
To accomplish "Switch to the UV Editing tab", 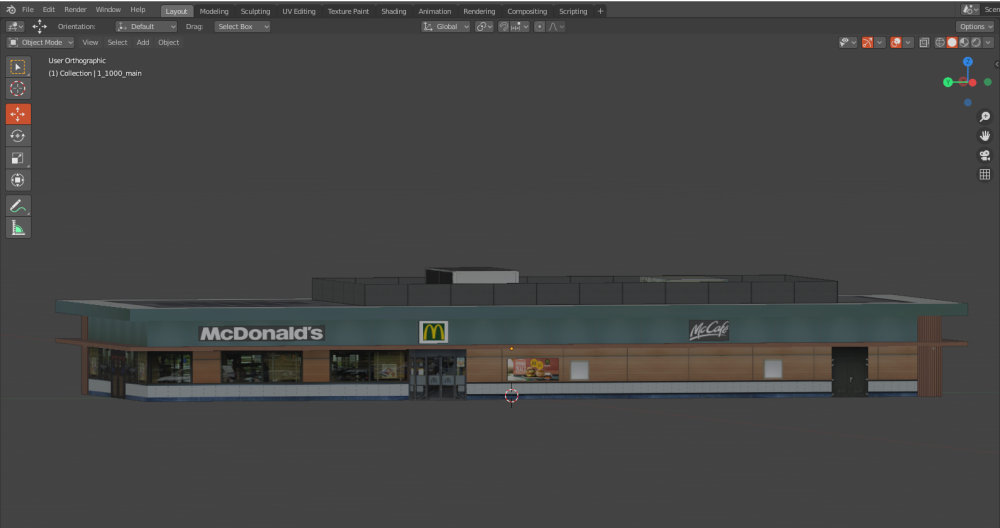I will coord(298,11).
